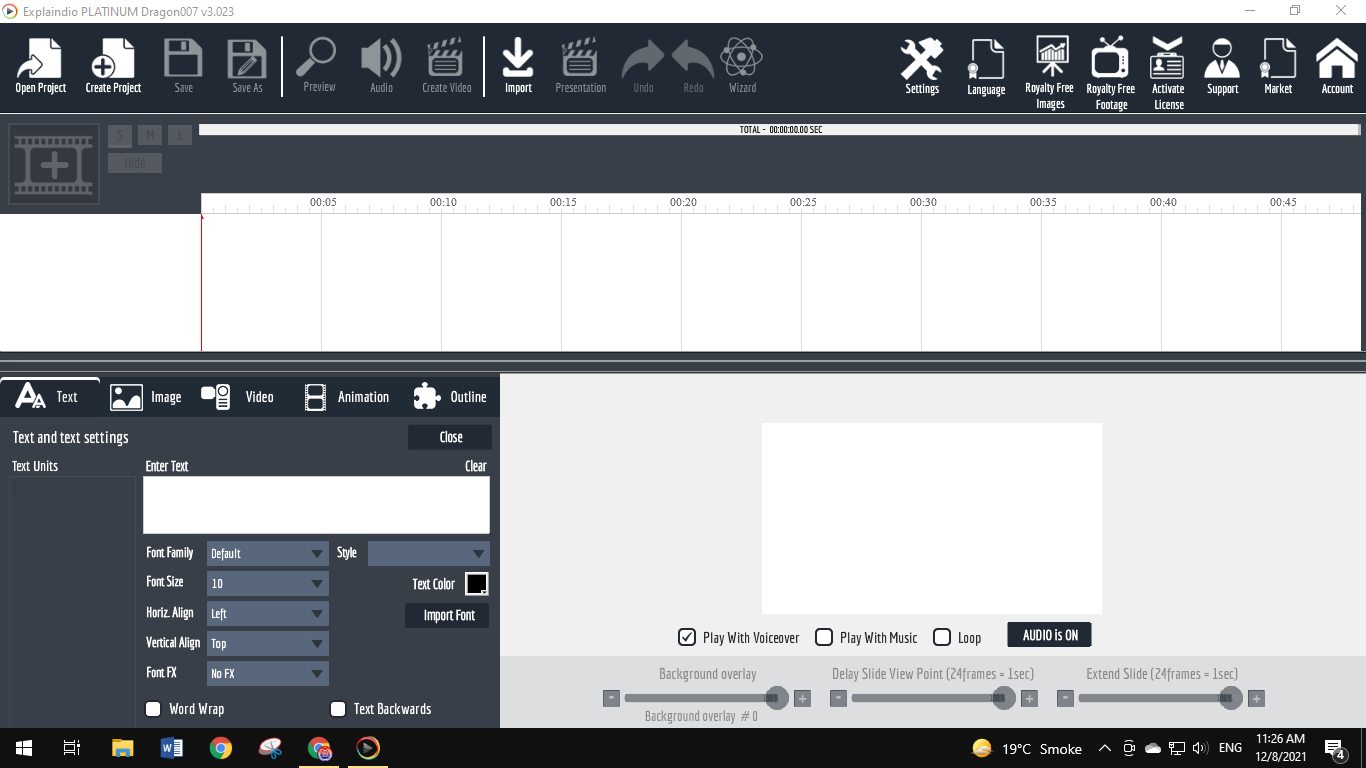Click the Hide timeline button

pyautogui.click(x=135, y=163)
